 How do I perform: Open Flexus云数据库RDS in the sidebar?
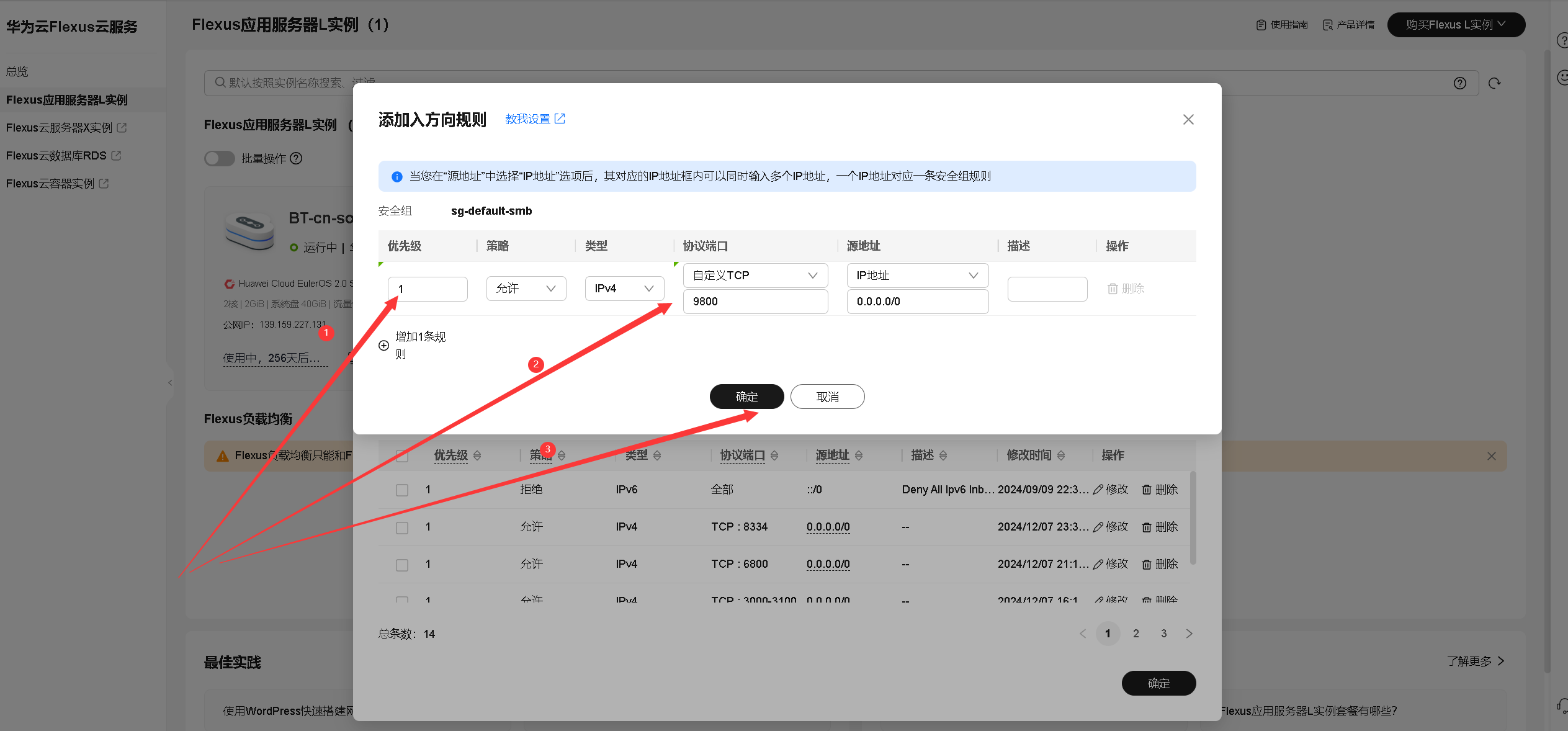tap(63, 156)
